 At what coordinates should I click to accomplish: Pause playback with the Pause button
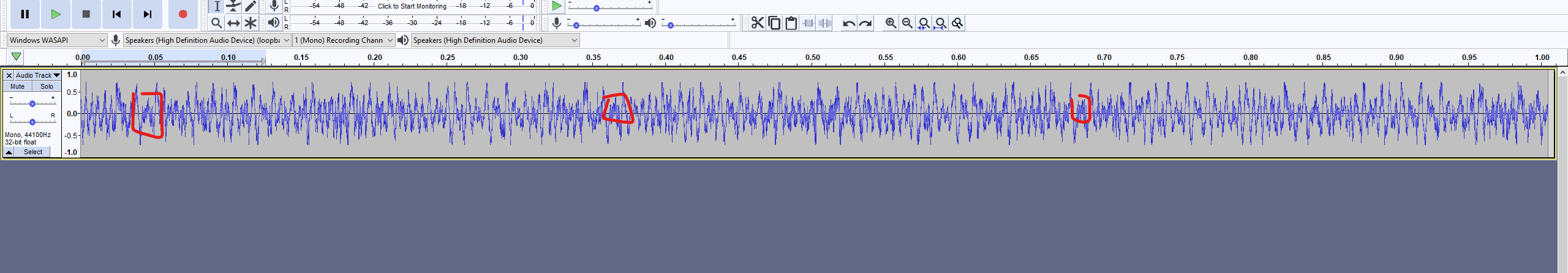25,14
